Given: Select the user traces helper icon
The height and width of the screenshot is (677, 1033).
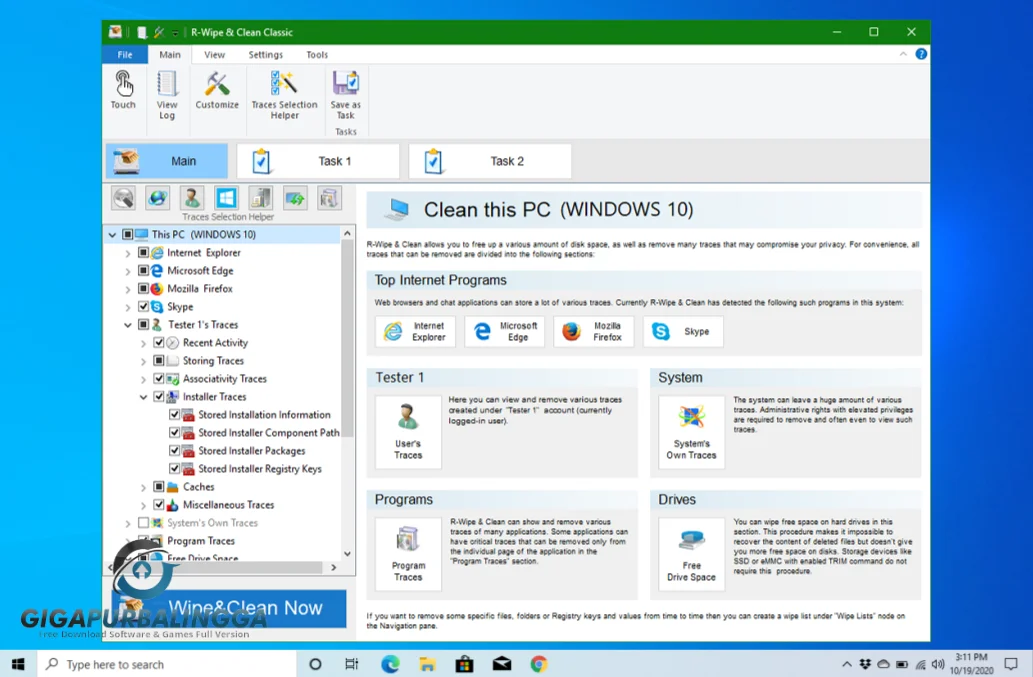Looking at the screenshot, I should point(192,198).
